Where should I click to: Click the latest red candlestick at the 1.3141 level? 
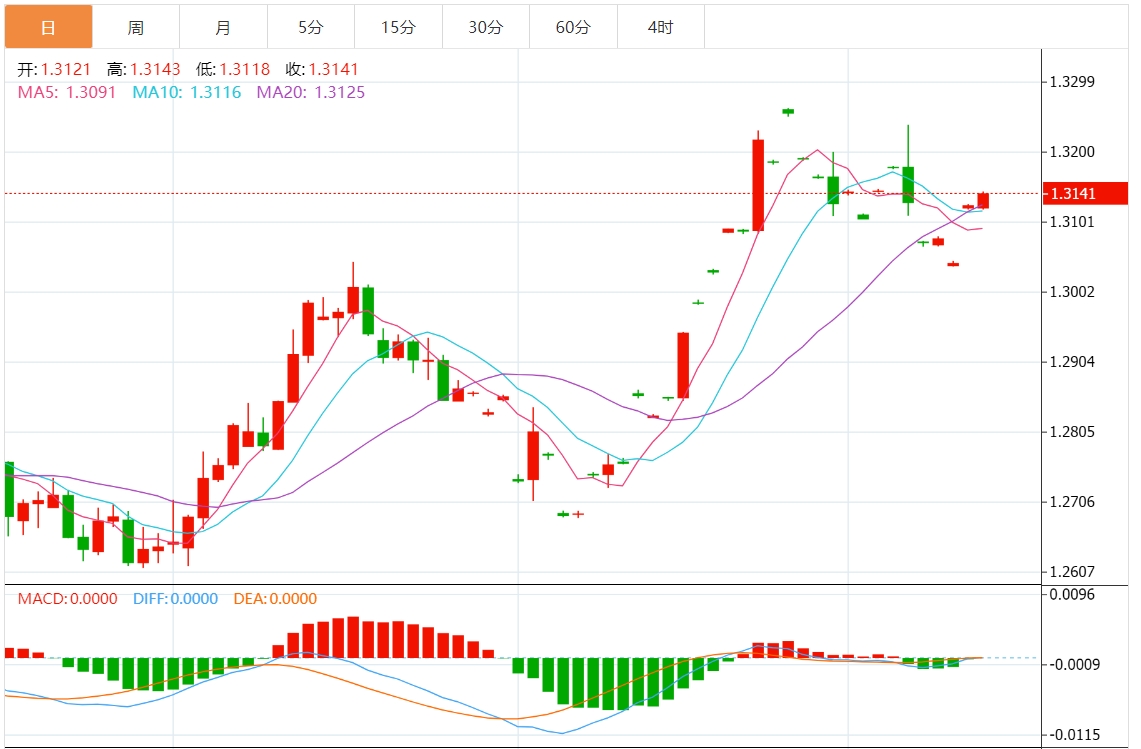coord(983,200)
